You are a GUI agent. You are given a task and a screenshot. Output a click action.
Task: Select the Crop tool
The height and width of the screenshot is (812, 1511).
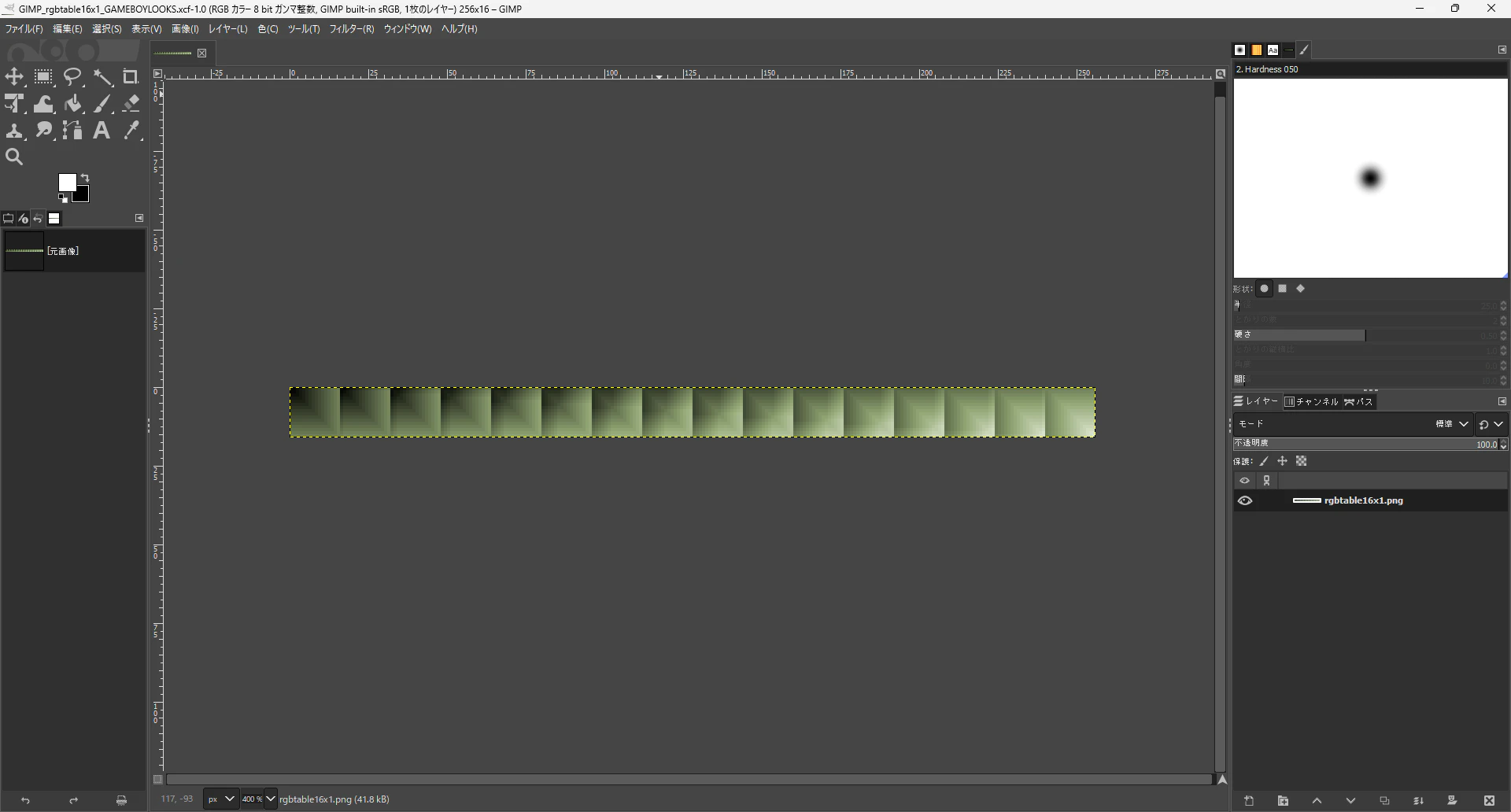tap(131, 77)
